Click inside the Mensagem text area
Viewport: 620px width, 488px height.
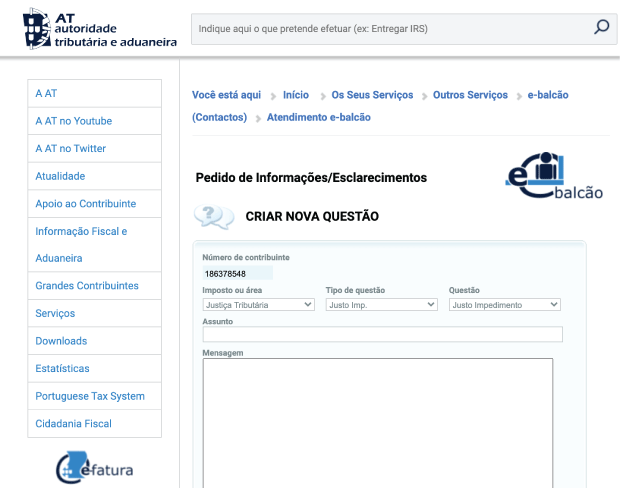coord(377,420)
